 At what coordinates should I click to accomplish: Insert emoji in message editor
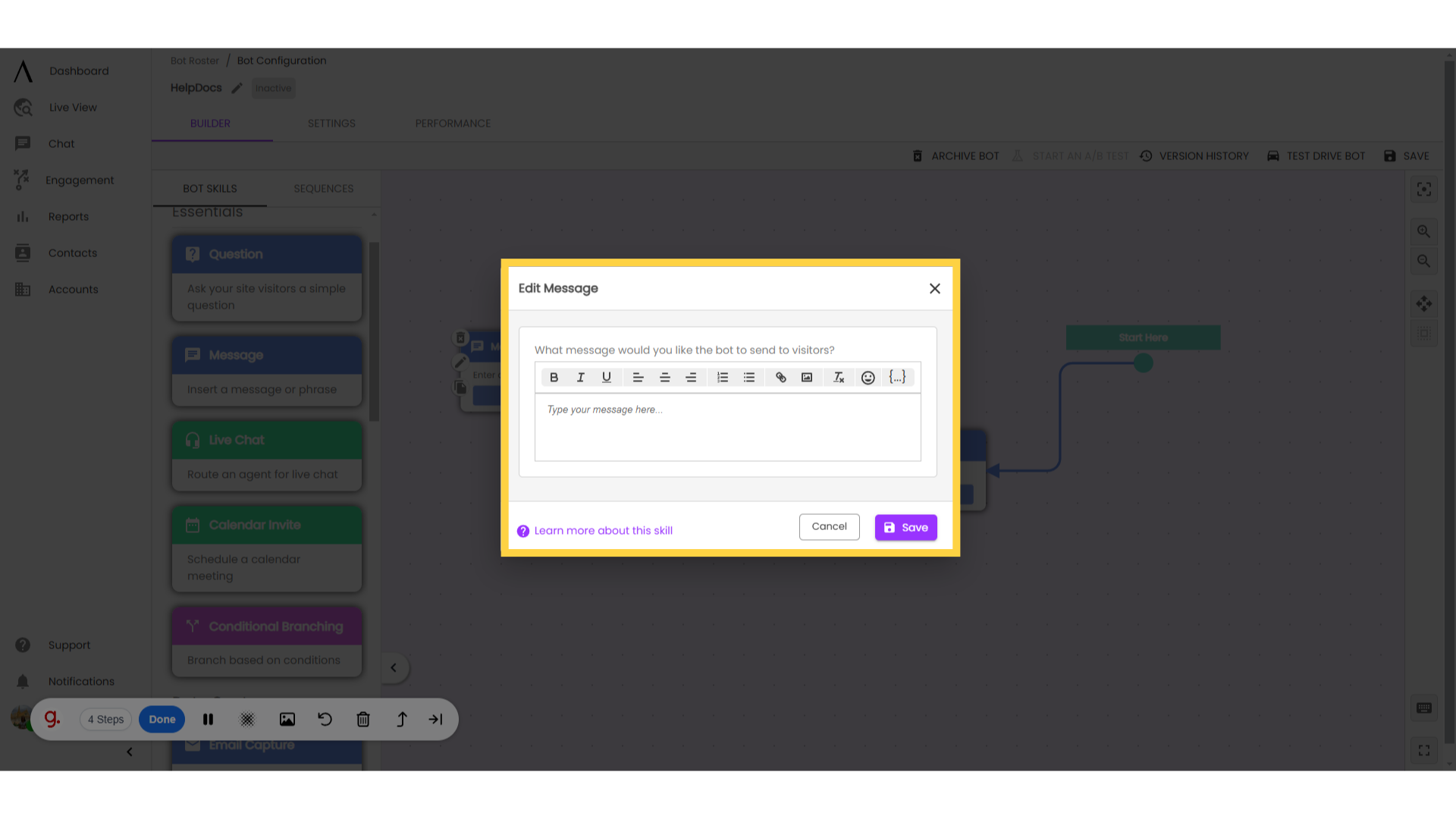click(x=868, y=377)
